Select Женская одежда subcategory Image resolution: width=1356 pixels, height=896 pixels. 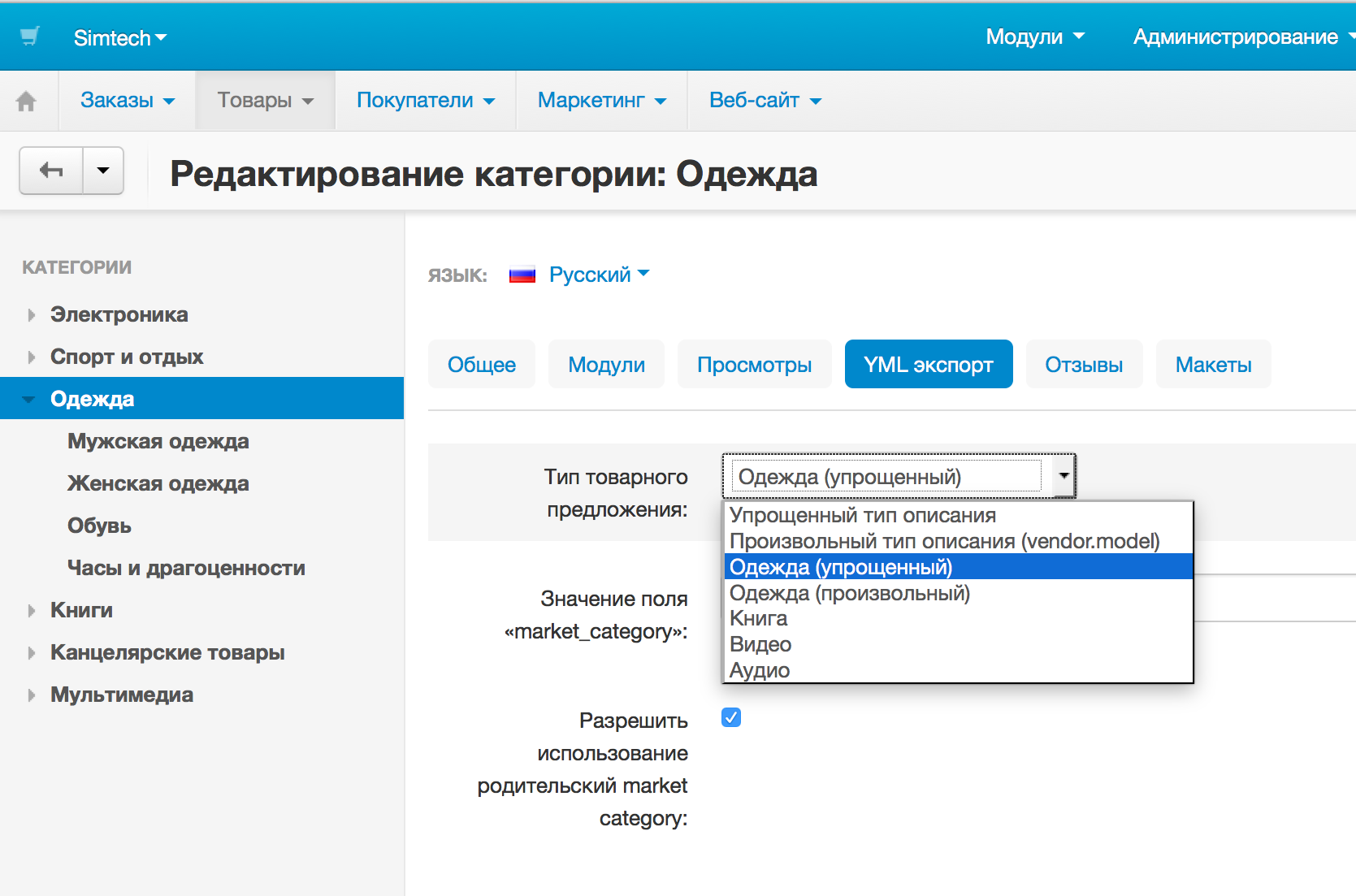coord(158,484)
